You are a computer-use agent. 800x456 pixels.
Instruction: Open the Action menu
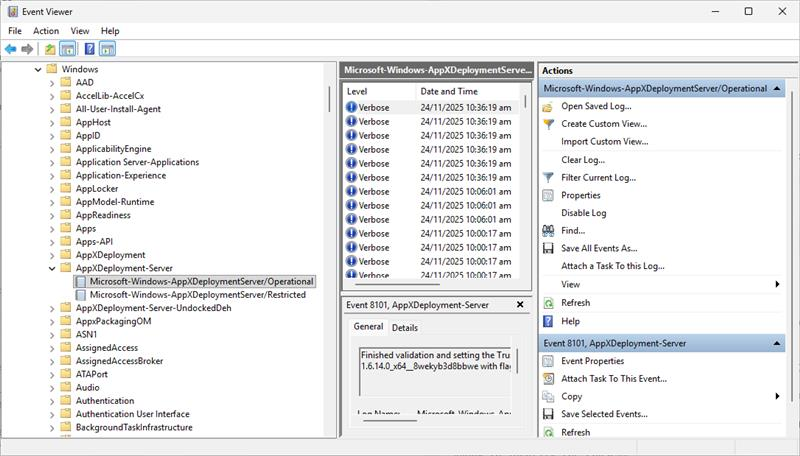(x=46, y=31)
